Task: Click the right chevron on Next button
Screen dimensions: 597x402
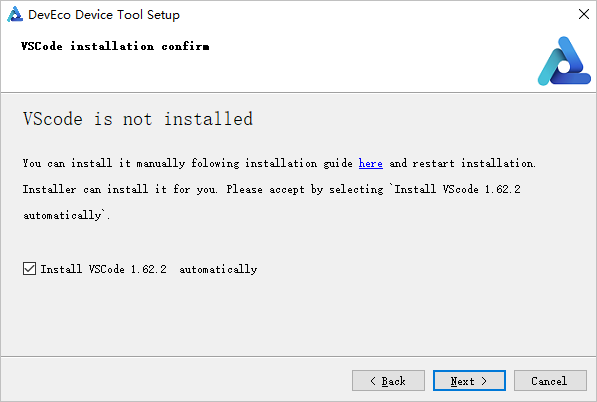Action: [x=484, y=381]
